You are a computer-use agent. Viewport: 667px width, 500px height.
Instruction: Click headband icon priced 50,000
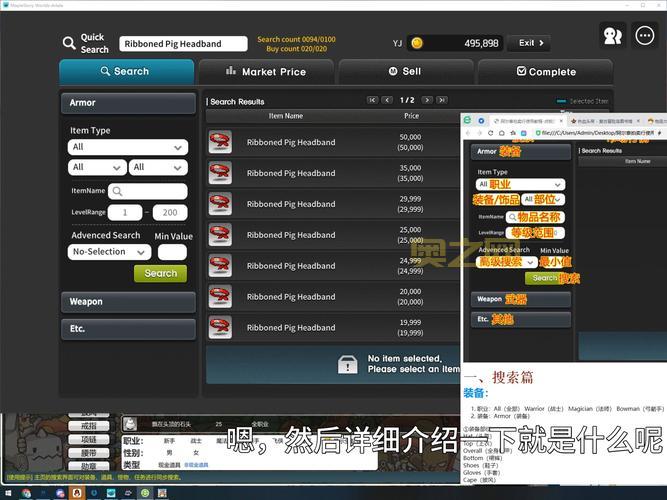(x=220, y=142)
